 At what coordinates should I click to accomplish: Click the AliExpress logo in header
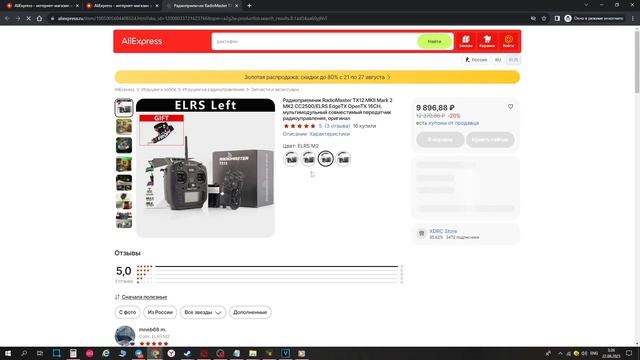click(142, 41)
